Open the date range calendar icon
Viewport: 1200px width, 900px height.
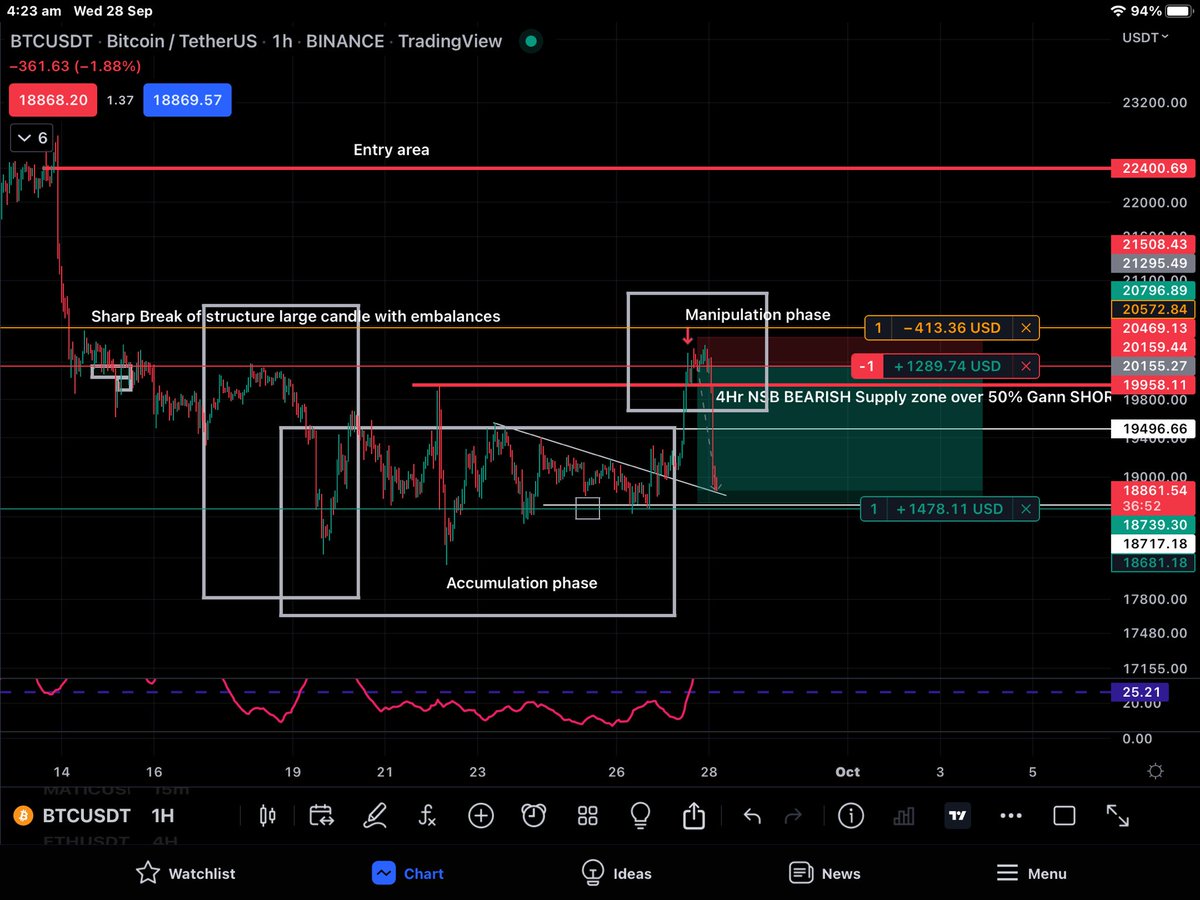pyautogui.click(x=321, y=816)
